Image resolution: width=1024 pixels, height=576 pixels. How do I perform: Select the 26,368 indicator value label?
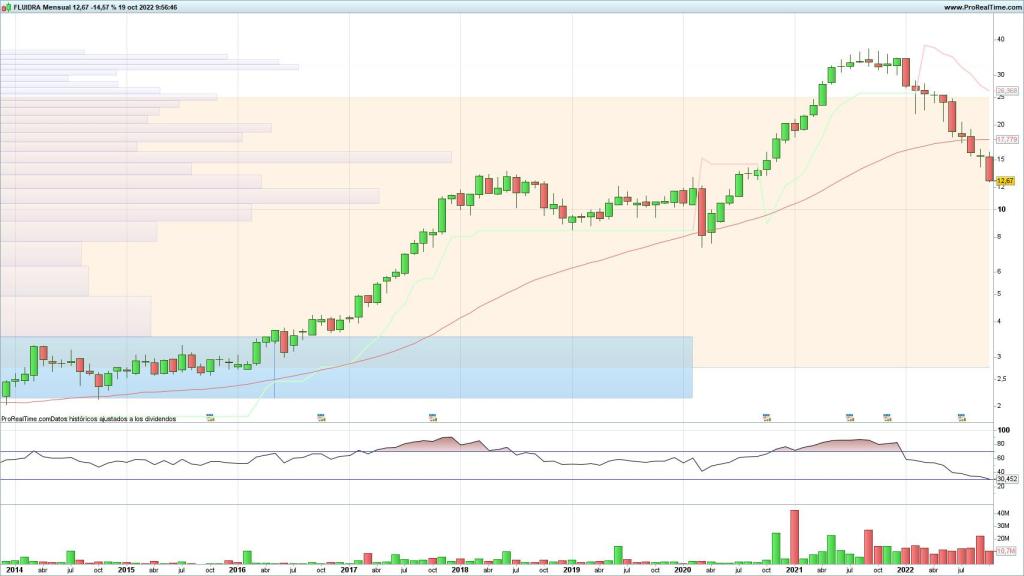click(1007, 91)
